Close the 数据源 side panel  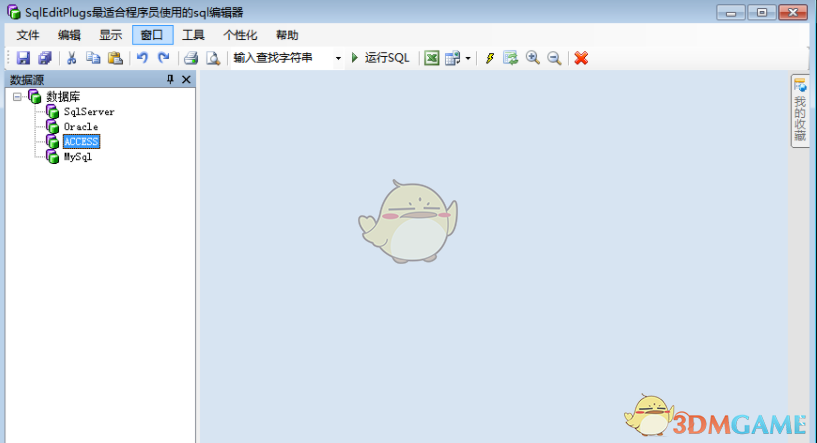click(186, 80)
